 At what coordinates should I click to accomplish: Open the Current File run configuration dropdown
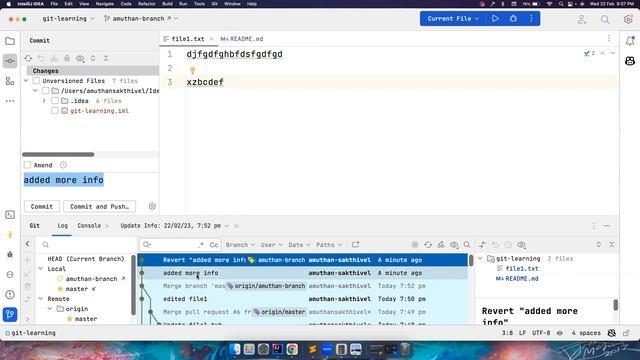[453, 19]
